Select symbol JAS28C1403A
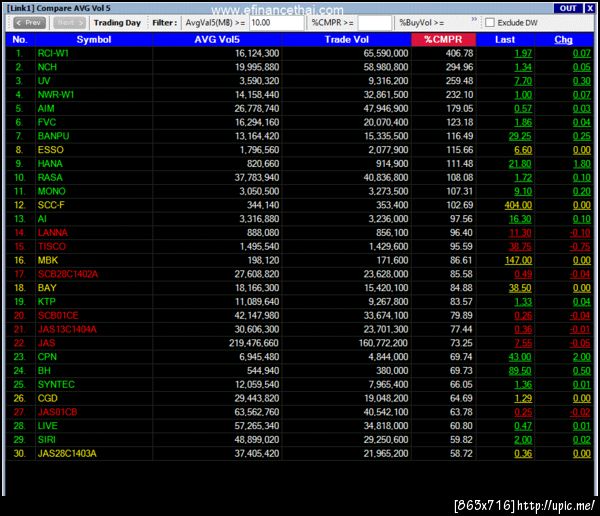The image size is (600, 516). click(x=67, y=453)
